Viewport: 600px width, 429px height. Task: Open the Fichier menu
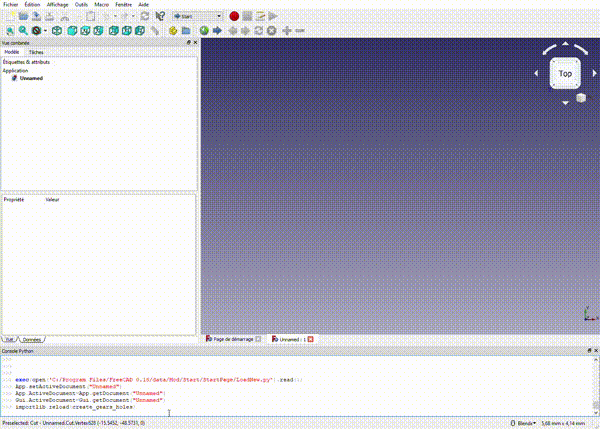pos(11,5)
